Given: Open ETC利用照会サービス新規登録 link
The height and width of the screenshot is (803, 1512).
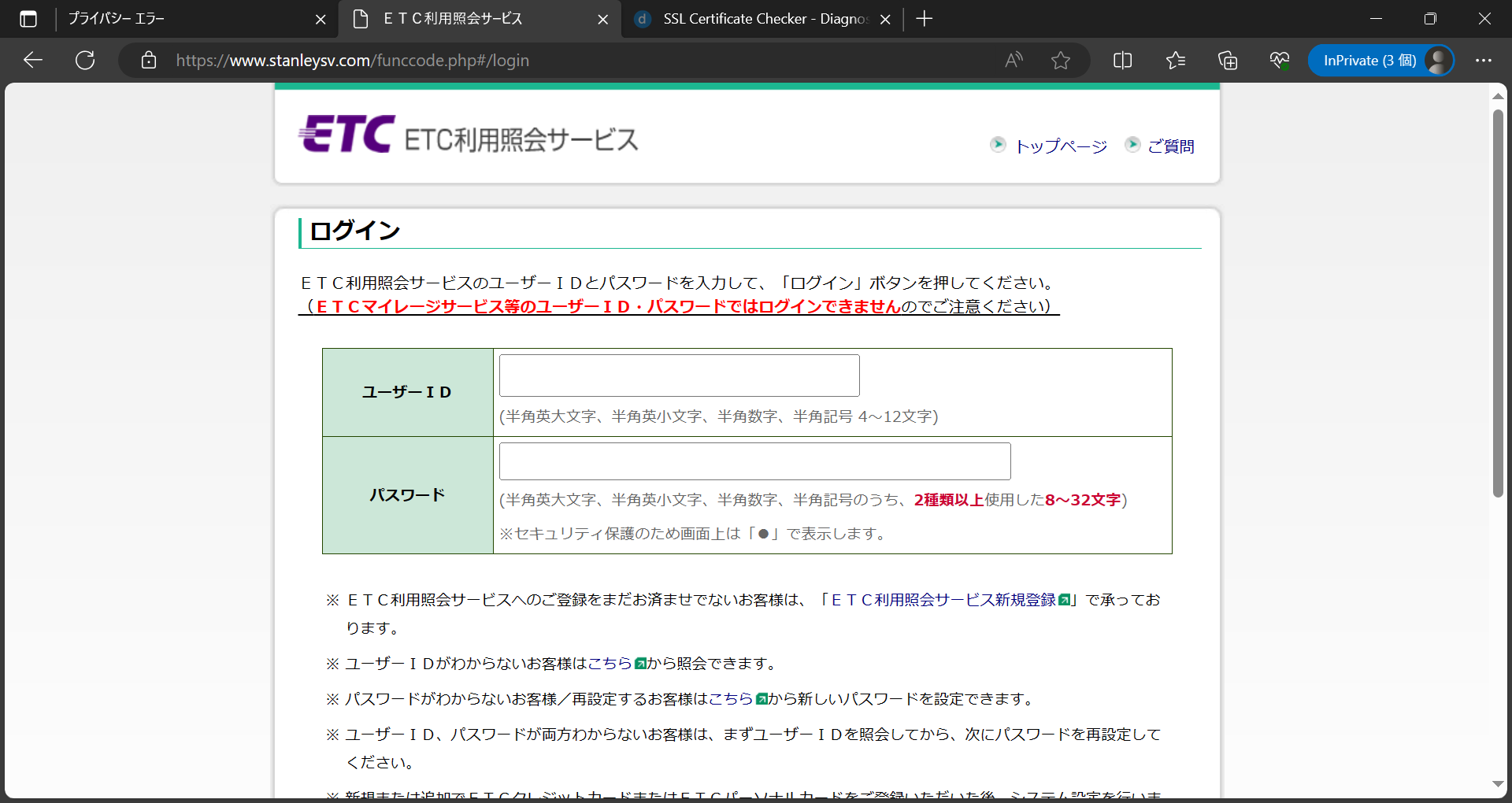Looking at the screenshot, I should (x=943, y=600).
